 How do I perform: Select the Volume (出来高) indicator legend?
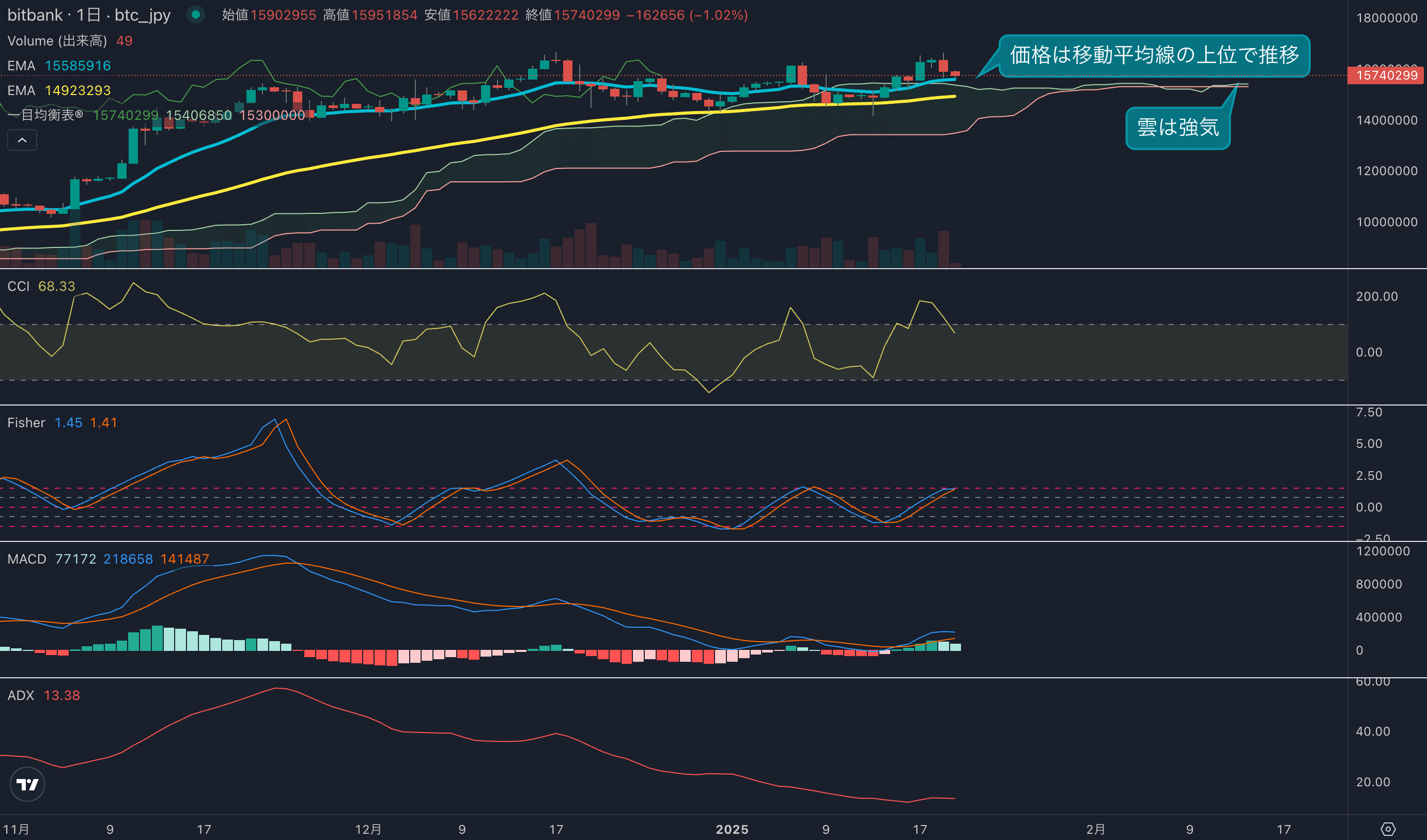(57, 41)
